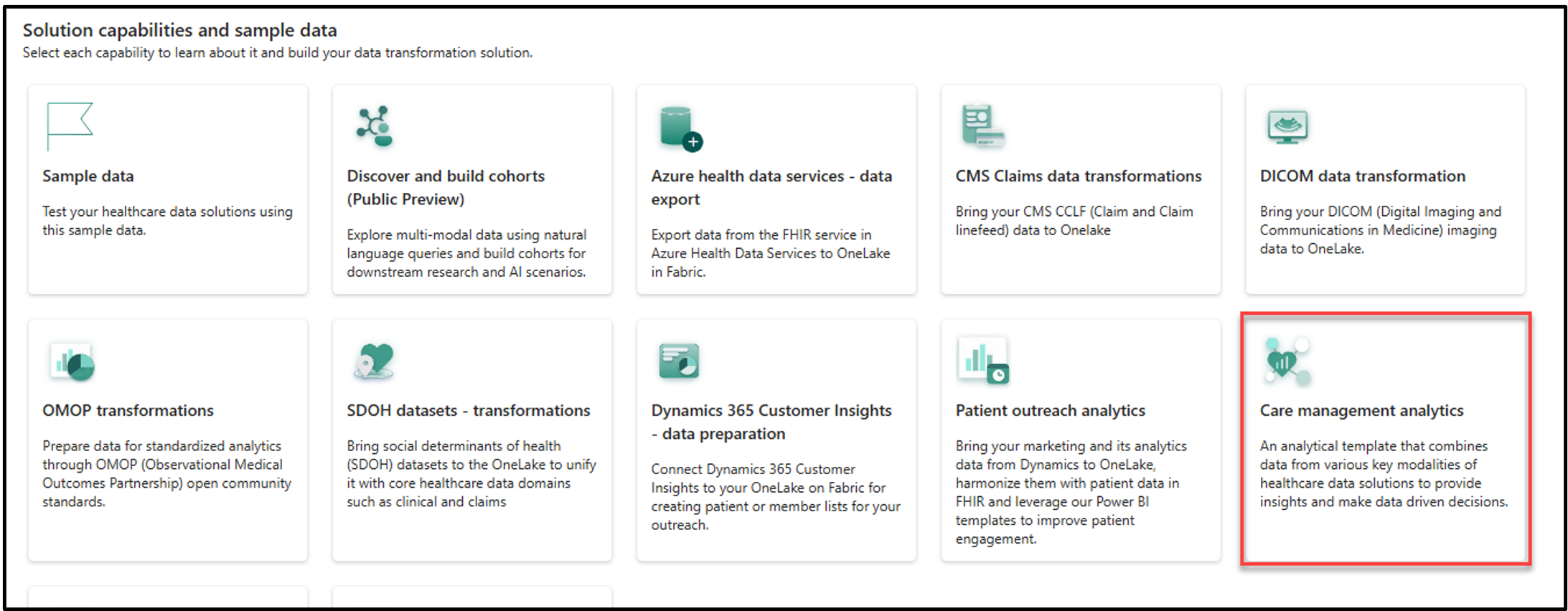Image resolution: width=1568 pixels, height=611 pixels.
Task: Choose SDOH datasets - transformations title
Action: (469, 411)
